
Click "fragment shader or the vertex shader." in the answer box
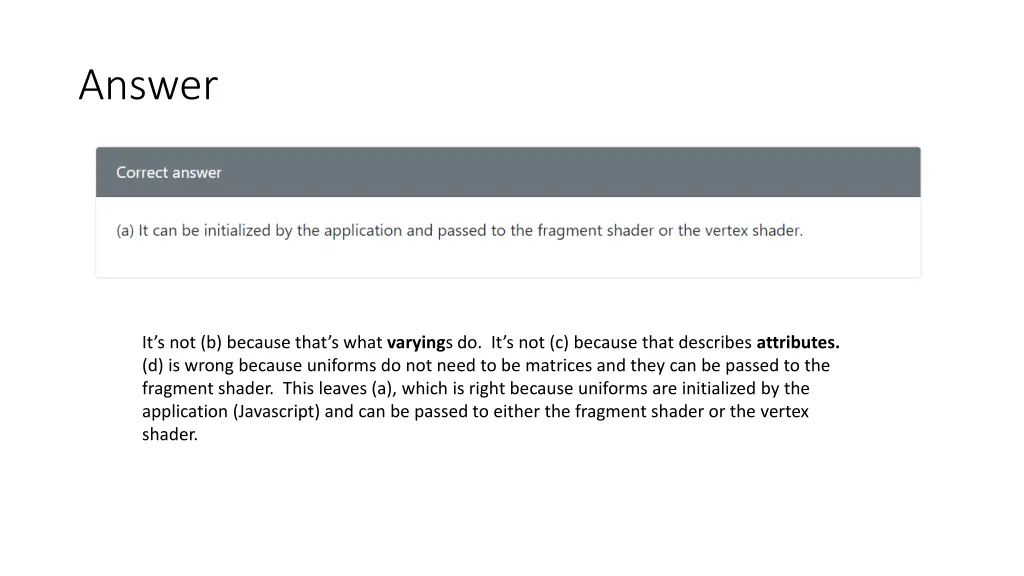(670, 231)
